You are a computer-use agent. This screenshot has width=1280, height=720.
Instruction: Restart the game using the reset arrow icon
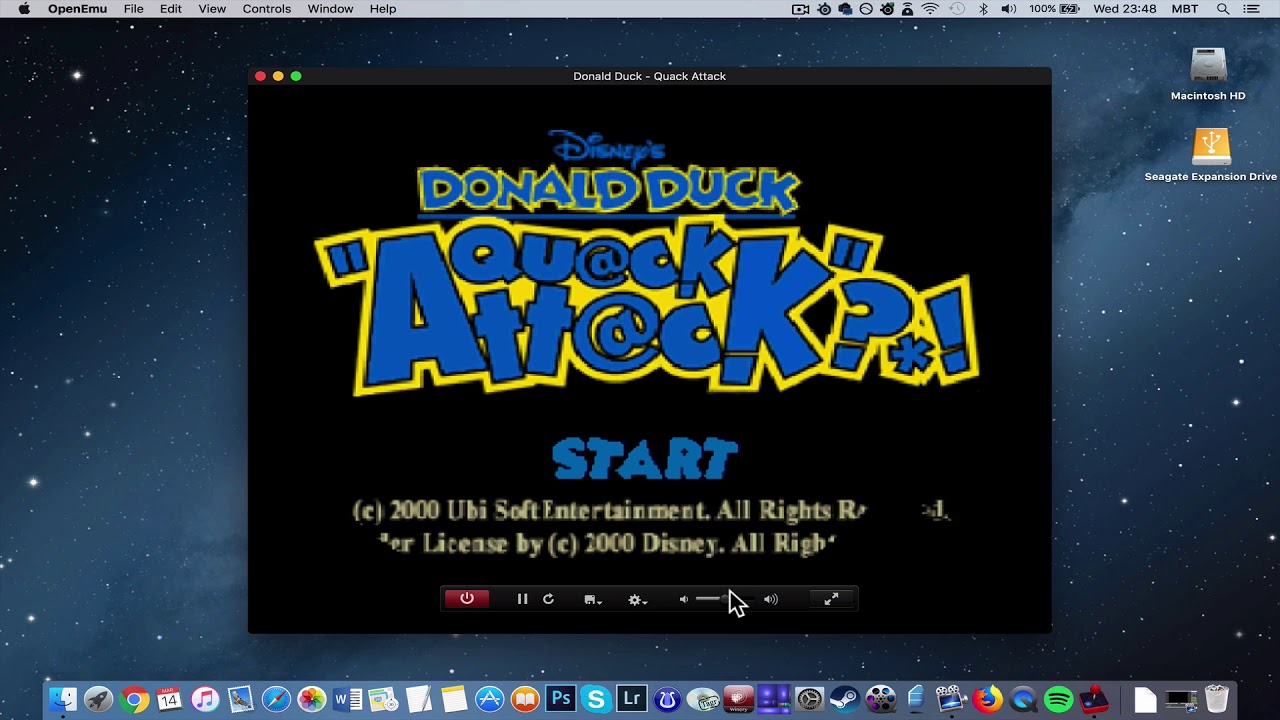[x=548, y=599]
